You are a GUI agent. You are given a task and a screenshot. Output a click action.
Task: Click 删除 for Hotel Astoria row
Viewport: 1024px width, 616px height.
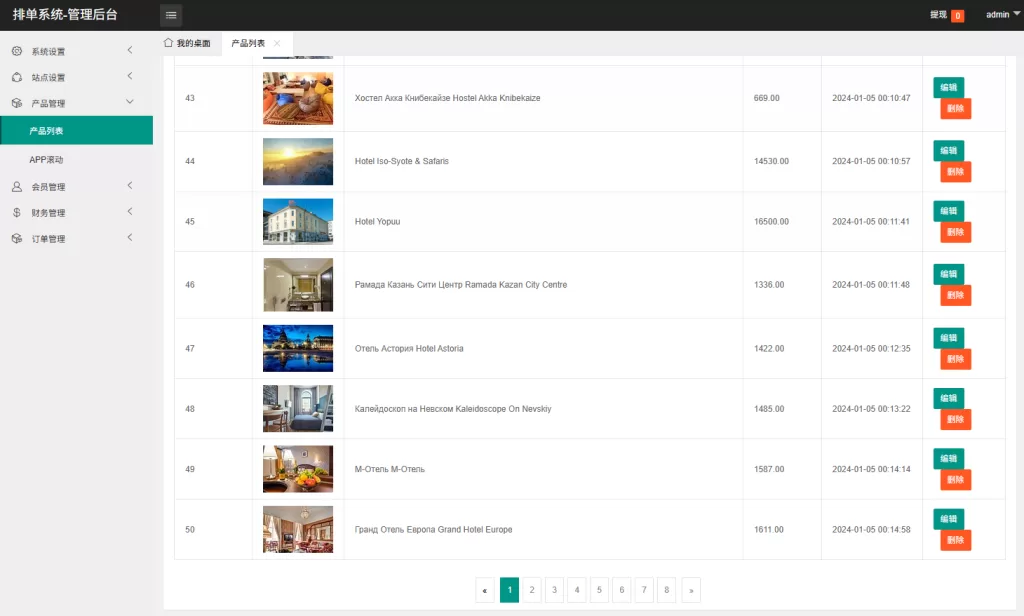(x=955, y=359)
